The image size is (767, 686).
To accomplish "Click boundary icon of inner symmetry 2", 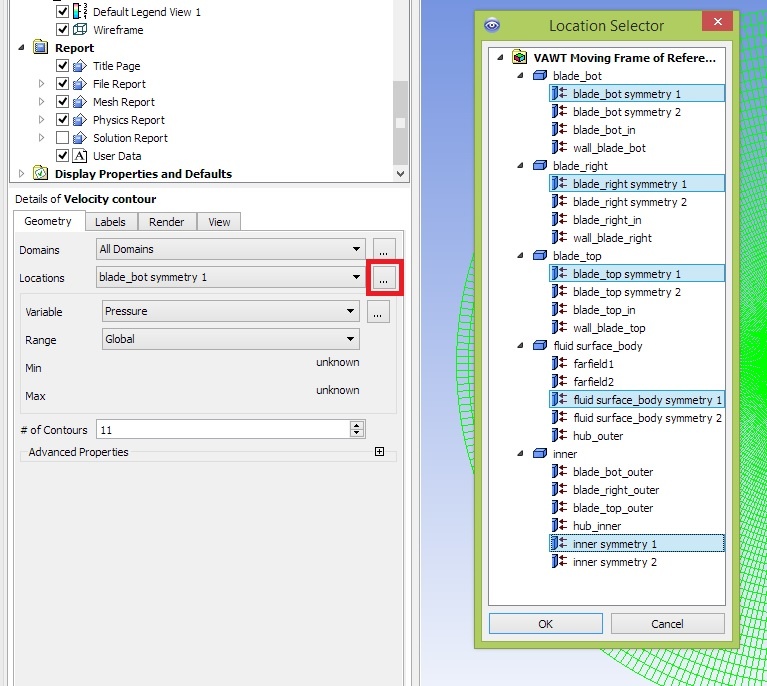I will point(559,562).
